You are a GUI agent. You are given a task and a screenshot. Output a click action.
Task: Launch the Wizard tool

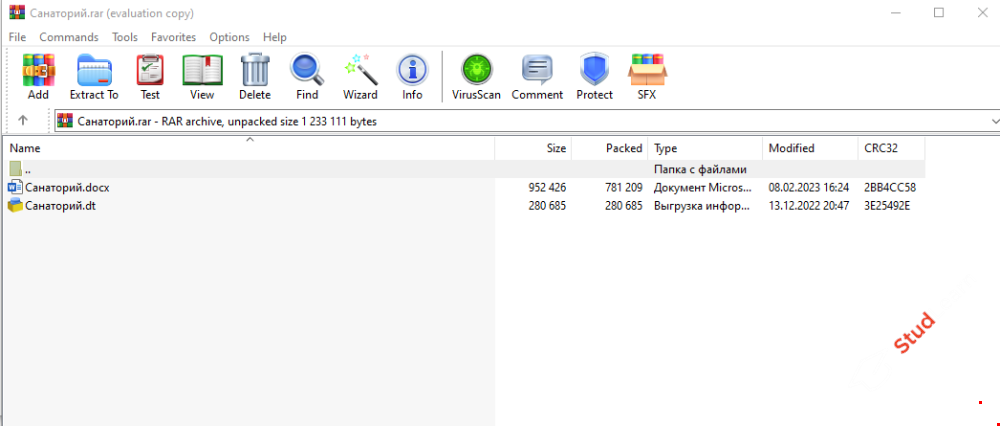tap(360, 77)
